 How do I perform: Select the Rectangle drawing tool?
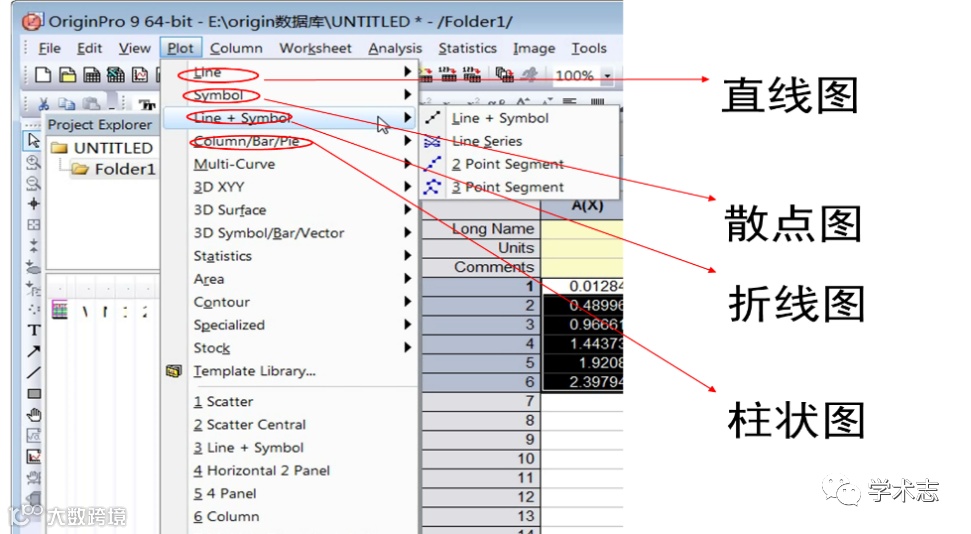click(34, 393)
